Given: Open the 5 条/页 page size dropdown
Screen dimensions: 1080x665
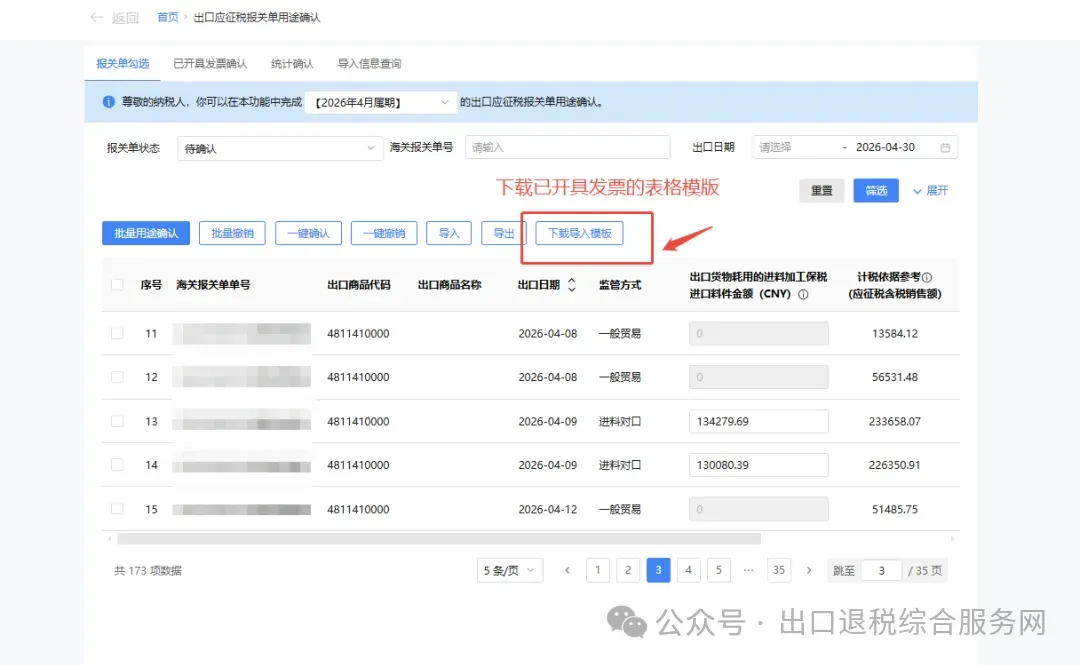Looking at the screenshot, I should [510, 571].
